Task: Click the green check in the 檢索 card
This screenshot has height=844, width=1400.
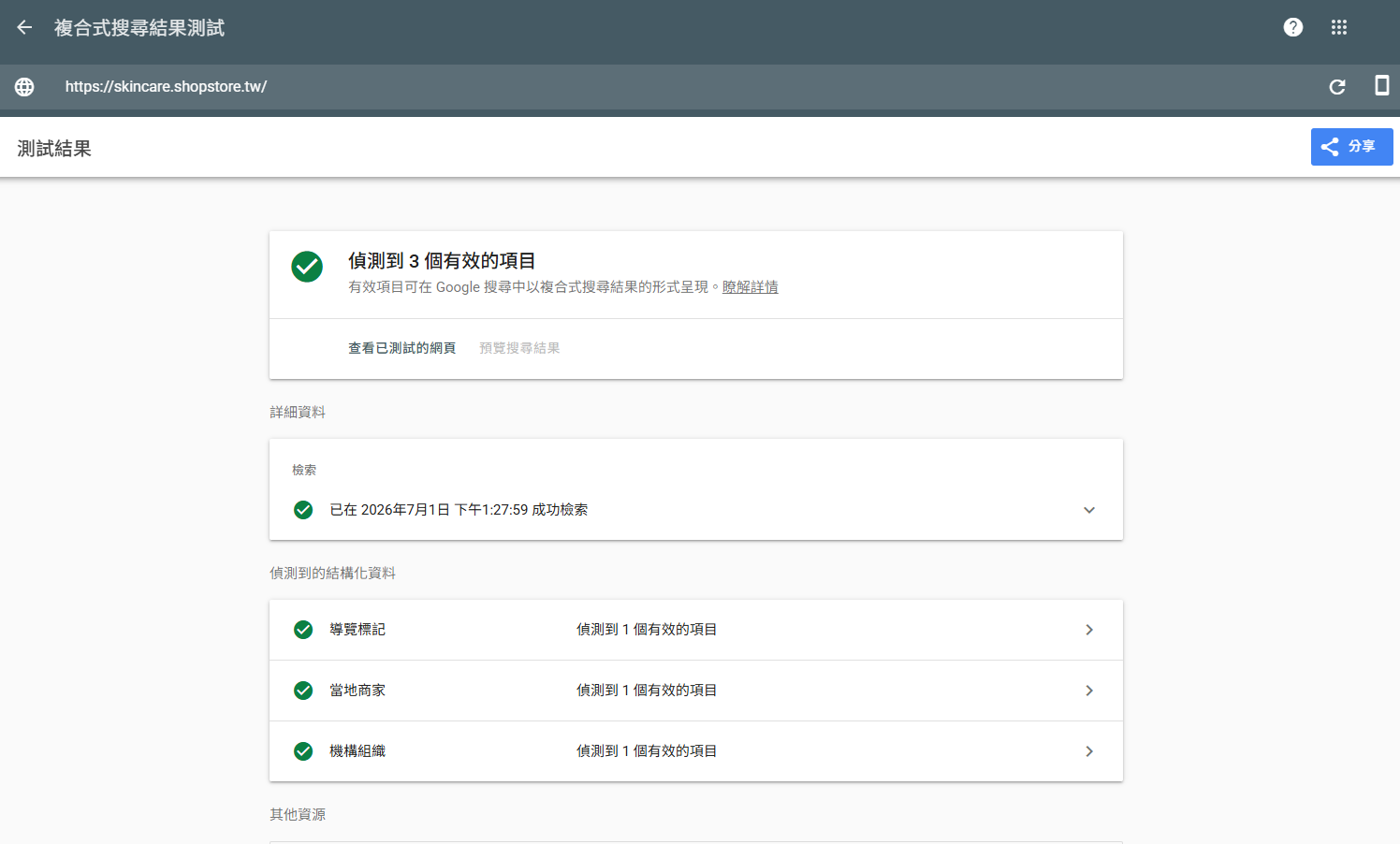Action: coord(303,510)
